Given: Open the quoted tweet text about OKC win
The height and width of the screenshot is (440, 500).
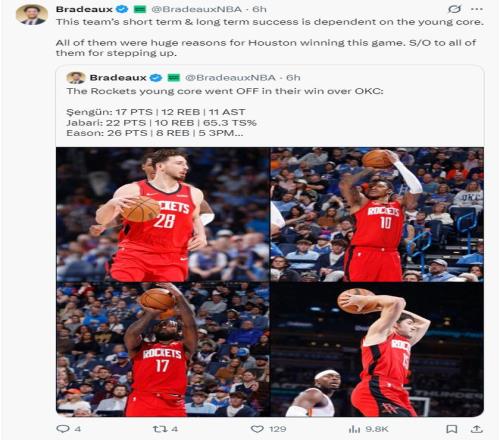Looking at the screenshot, I should (225, 91).
